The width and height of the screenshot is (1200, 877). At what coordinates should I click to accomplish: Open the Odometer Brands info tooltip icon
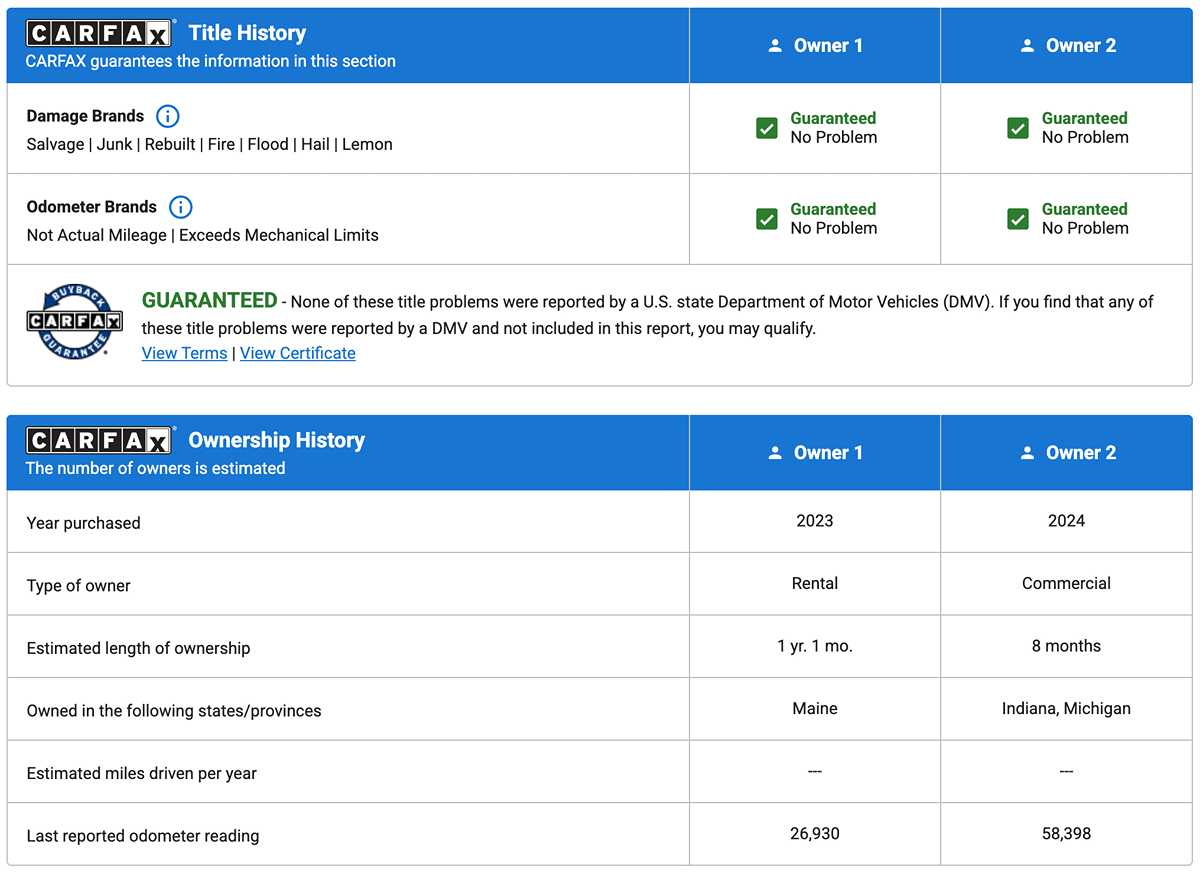point(180,207)
